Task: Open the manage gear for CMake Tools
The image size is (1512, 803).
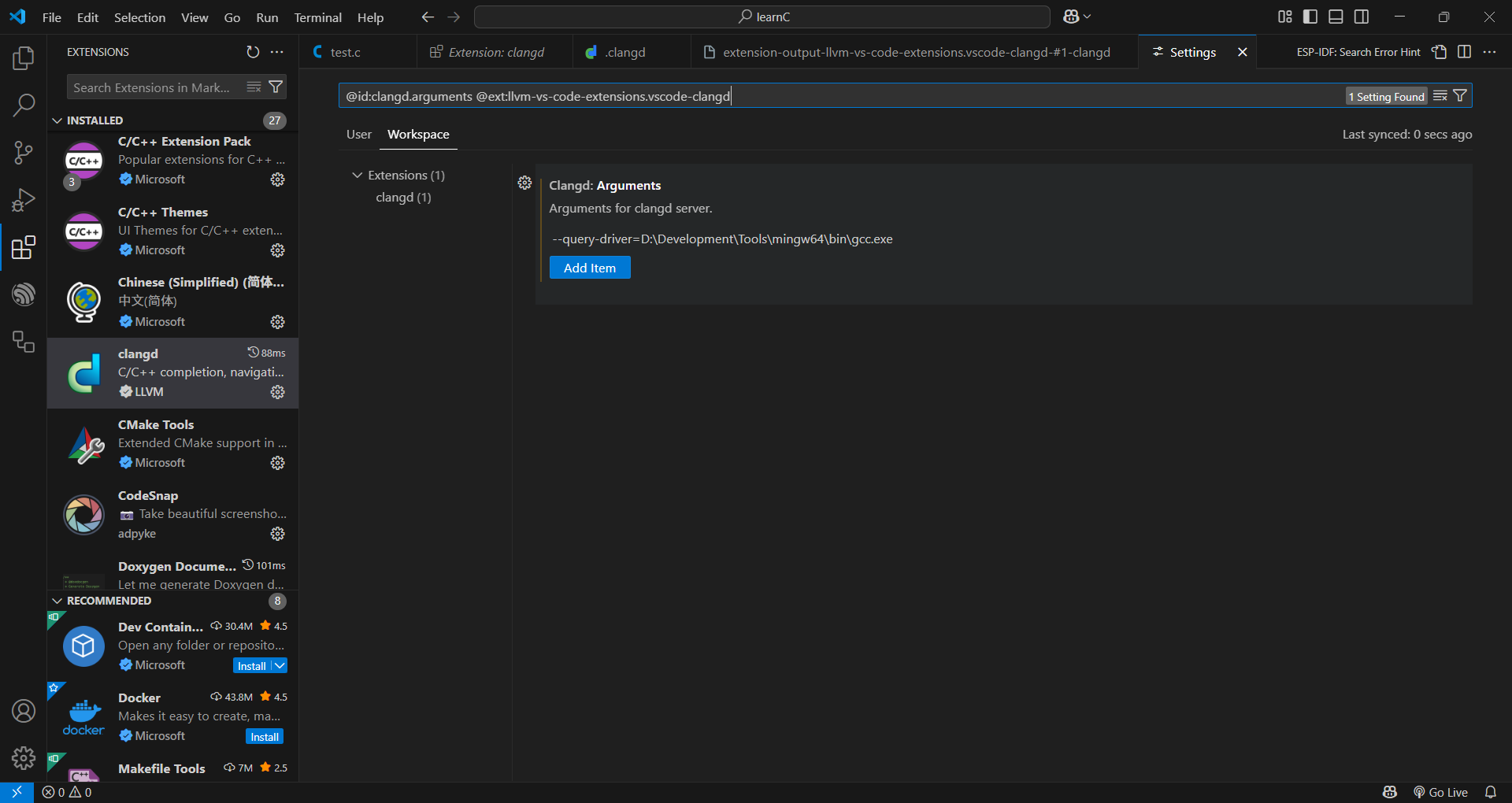Action: (278, 463)
